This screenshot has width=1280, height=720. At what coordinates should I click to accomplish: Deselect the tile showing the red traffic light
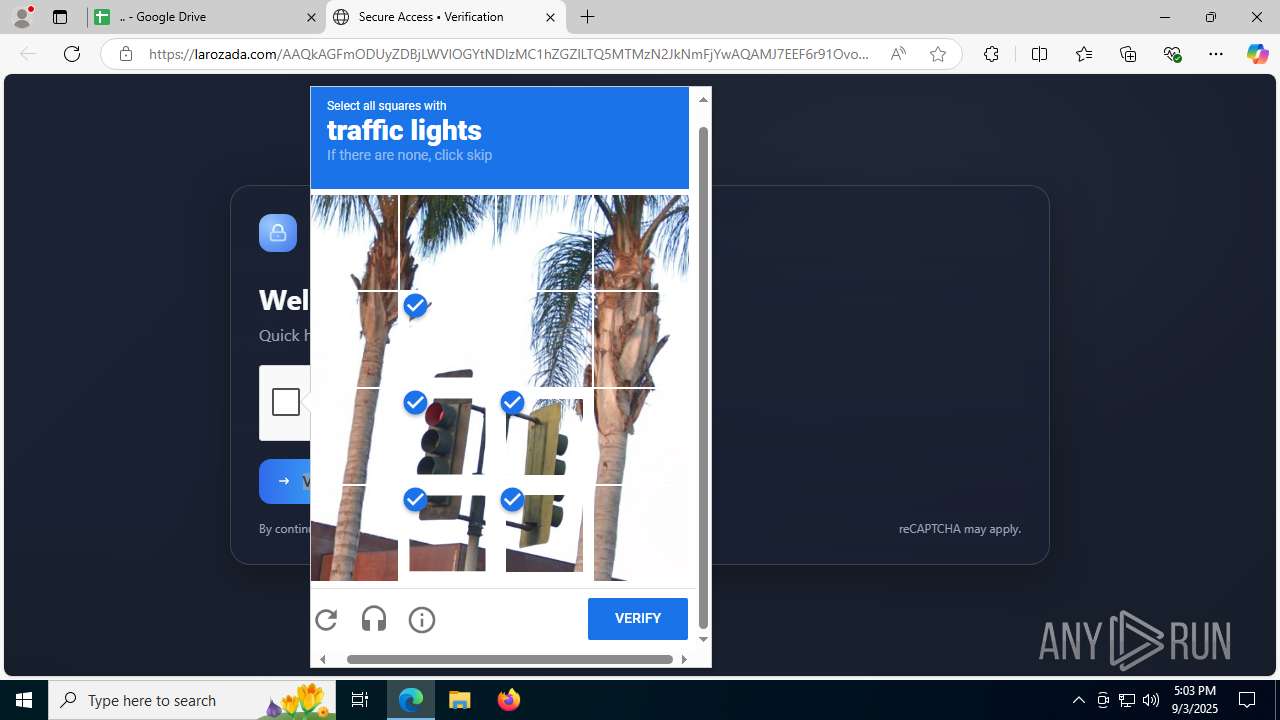point(447,436)
